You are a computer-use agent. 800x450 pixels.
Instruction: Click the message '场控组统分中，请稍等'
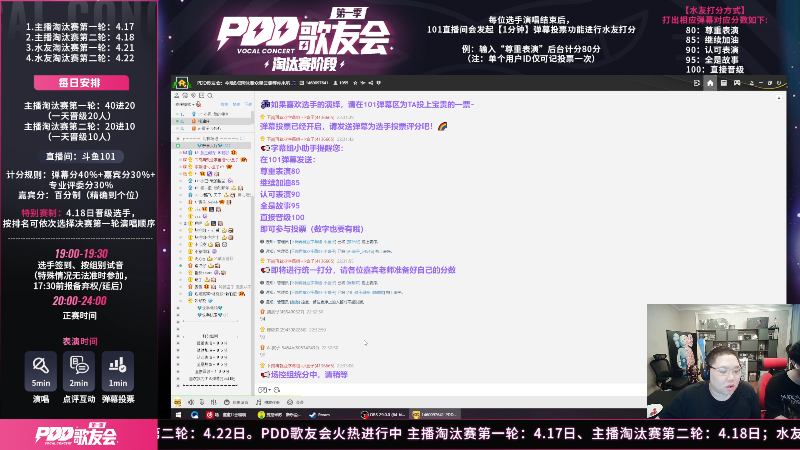(304, 374)
